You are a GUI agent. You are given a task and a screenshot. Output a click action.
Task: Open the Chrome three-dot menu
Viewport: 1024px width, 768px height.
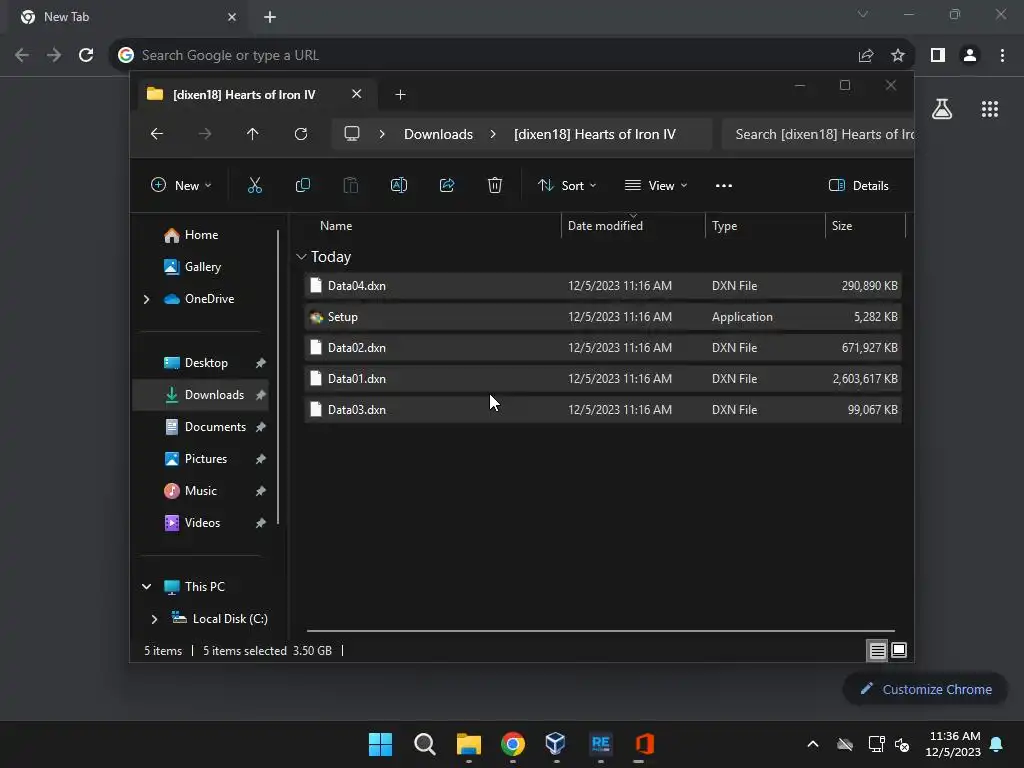click(1002, 56)
